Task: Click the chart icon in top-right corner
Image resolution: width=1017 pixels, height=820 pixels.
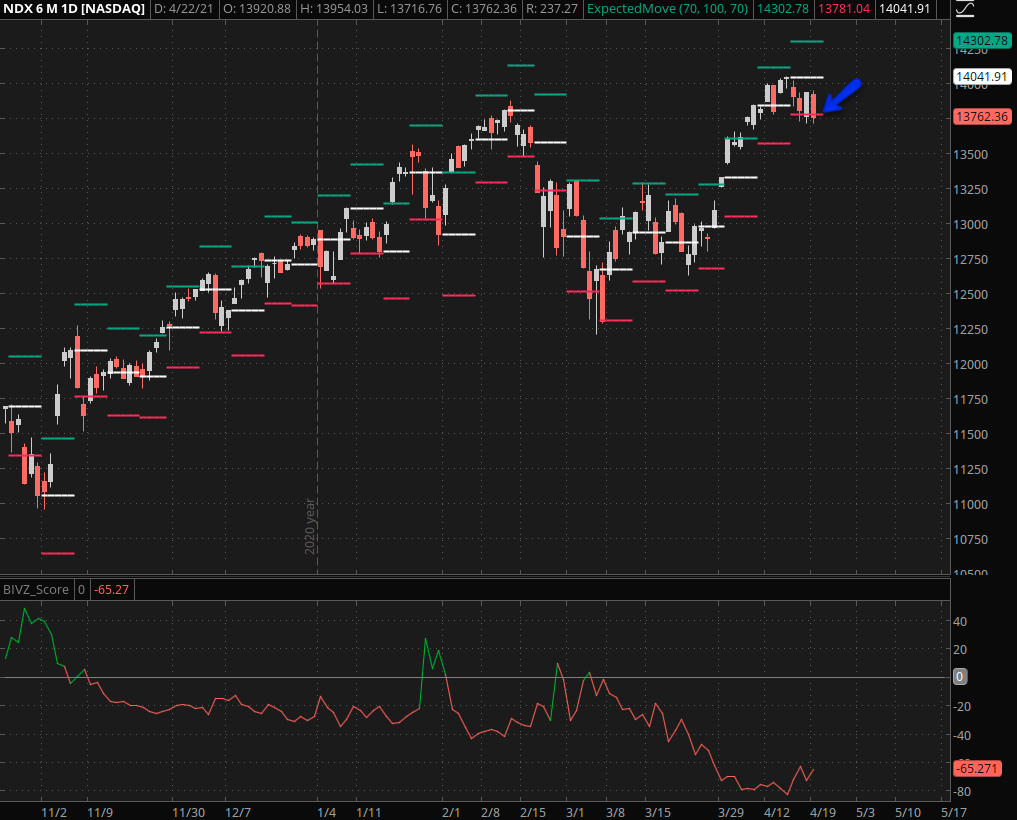Action: (x=965, y=10)
